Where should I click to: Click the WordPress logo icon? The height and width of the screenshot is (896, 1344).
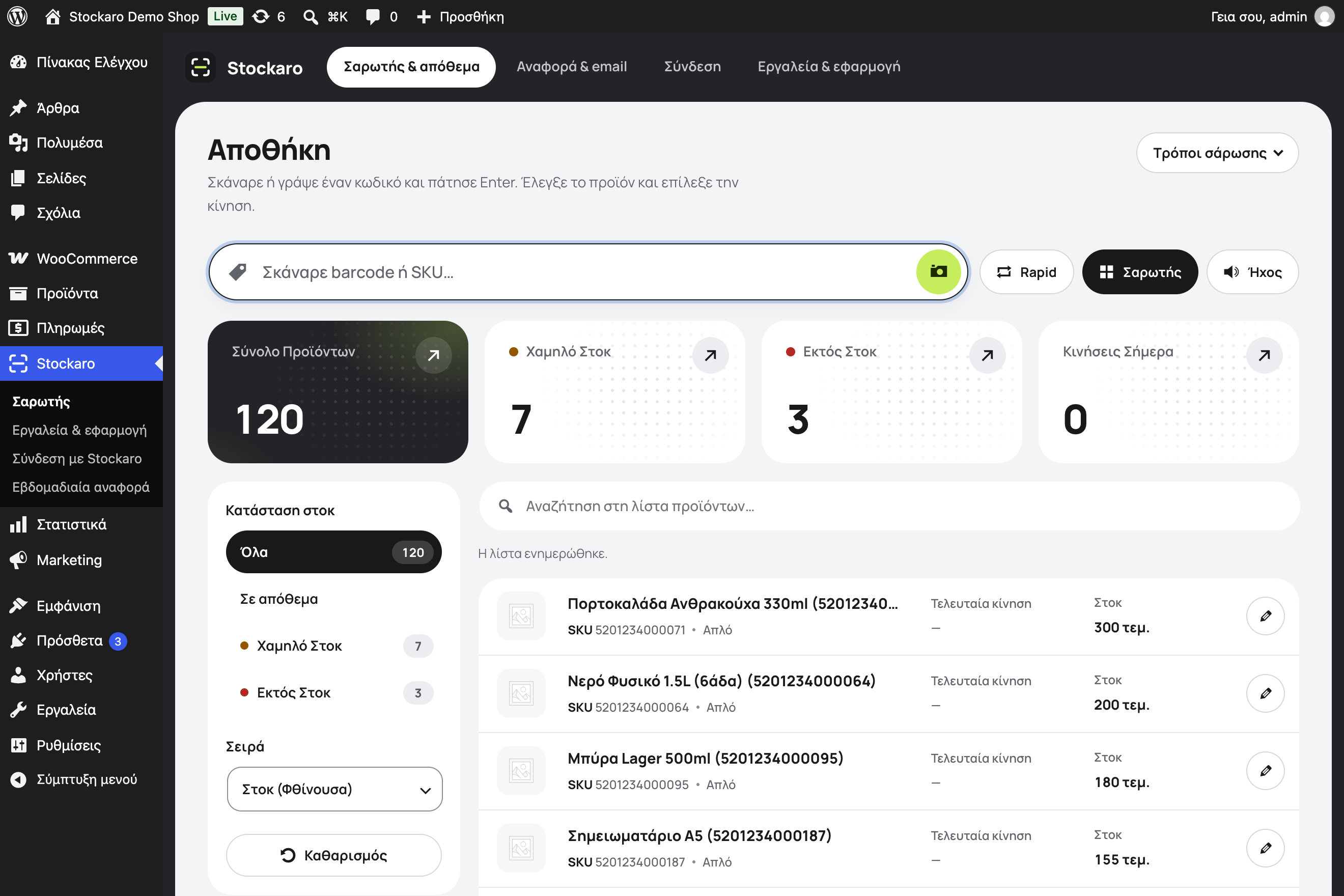[18, 17]
